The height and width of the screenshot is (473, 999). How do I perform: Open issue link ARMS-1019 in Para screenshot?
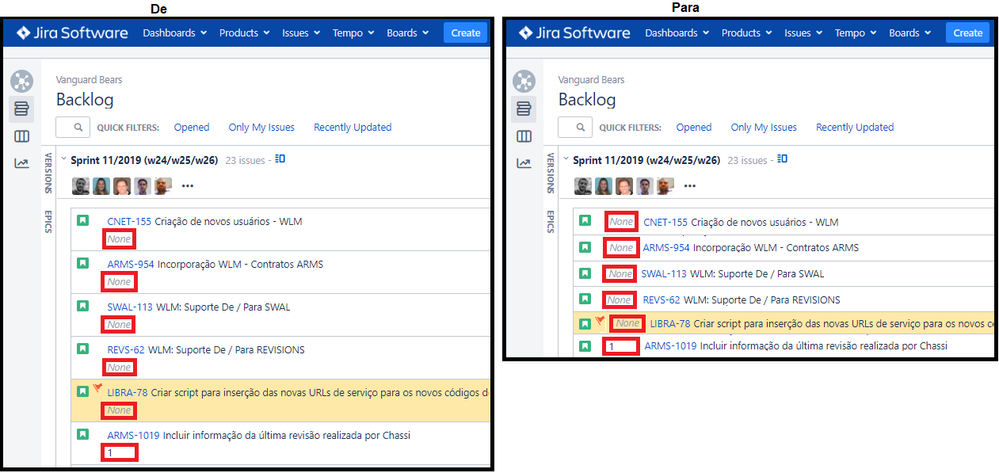[x=671, y=346]
